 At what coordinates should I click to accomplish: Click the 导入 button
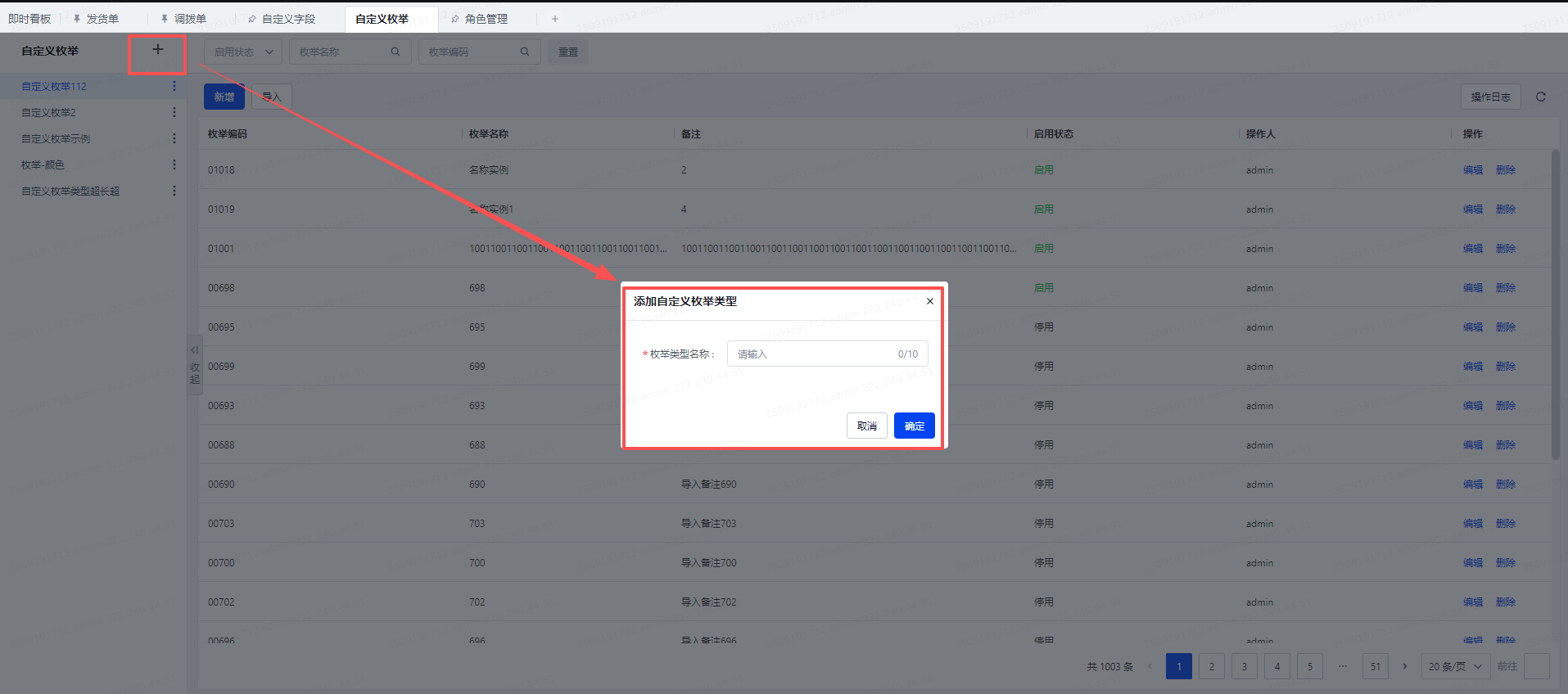click(272, 97)
